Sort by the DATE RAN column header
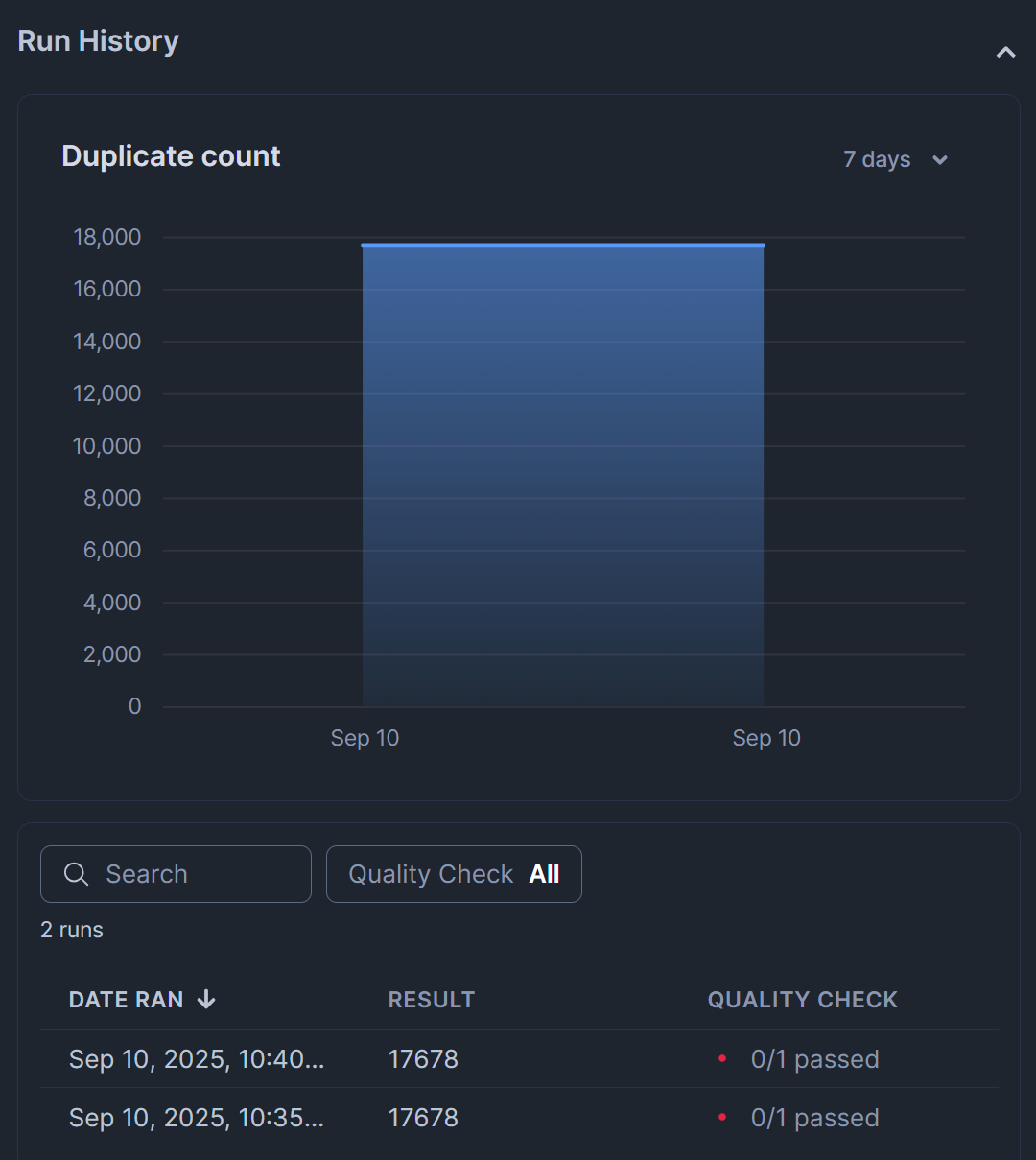Image resolution: width=1036 pixels, height=1160 pixels. [142, 1000]
